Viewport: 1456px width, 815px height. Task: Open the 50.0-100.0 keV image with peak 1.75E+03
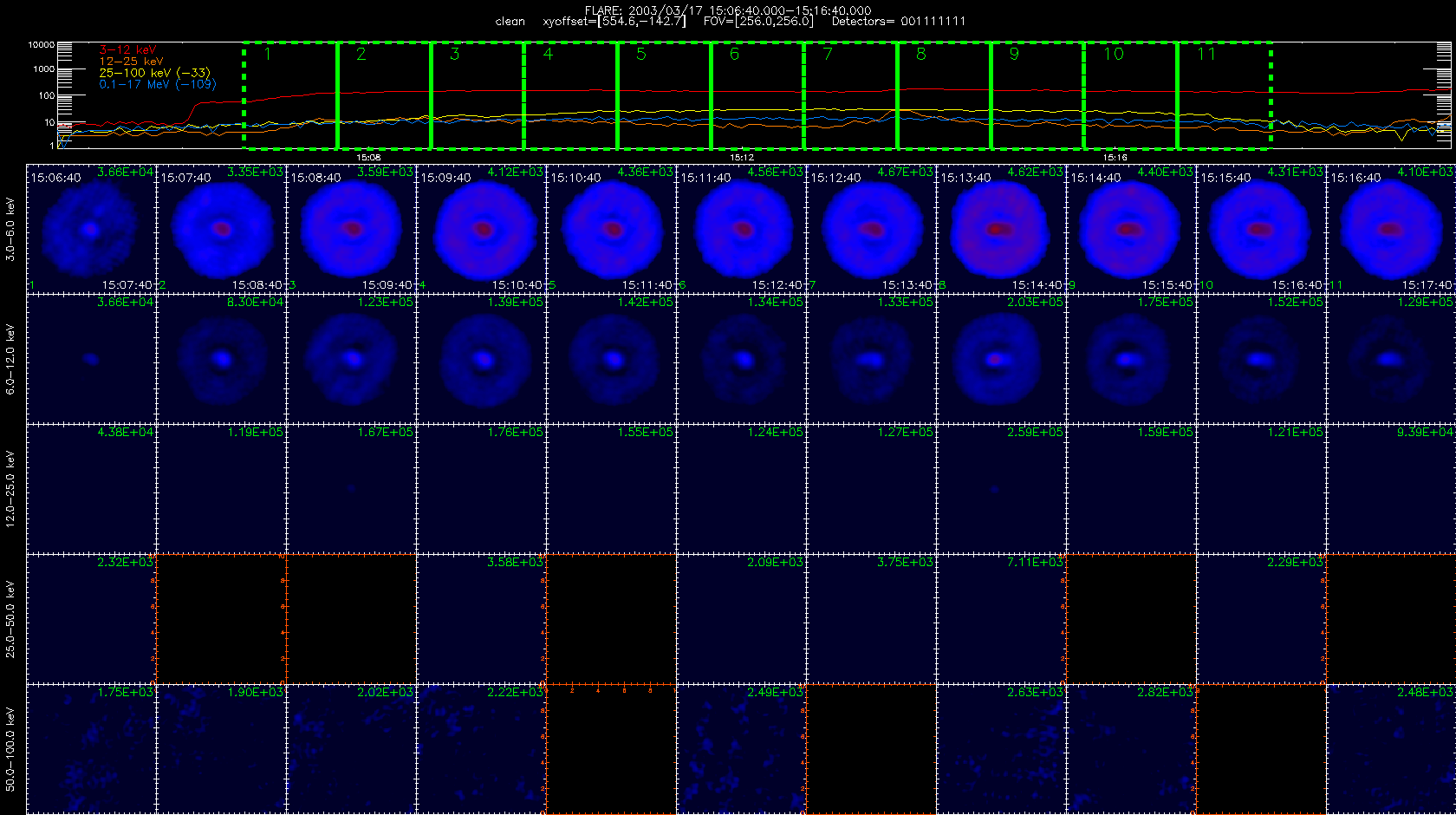(91, 749)
